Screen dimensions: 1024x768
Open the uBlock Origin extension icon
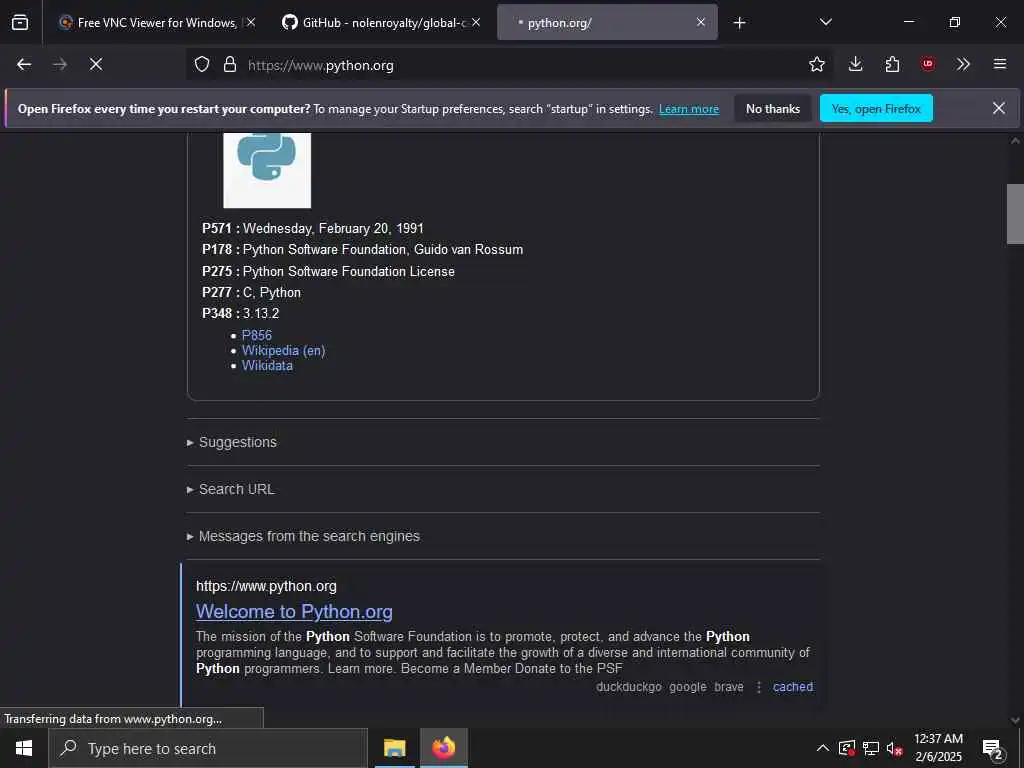927,64
